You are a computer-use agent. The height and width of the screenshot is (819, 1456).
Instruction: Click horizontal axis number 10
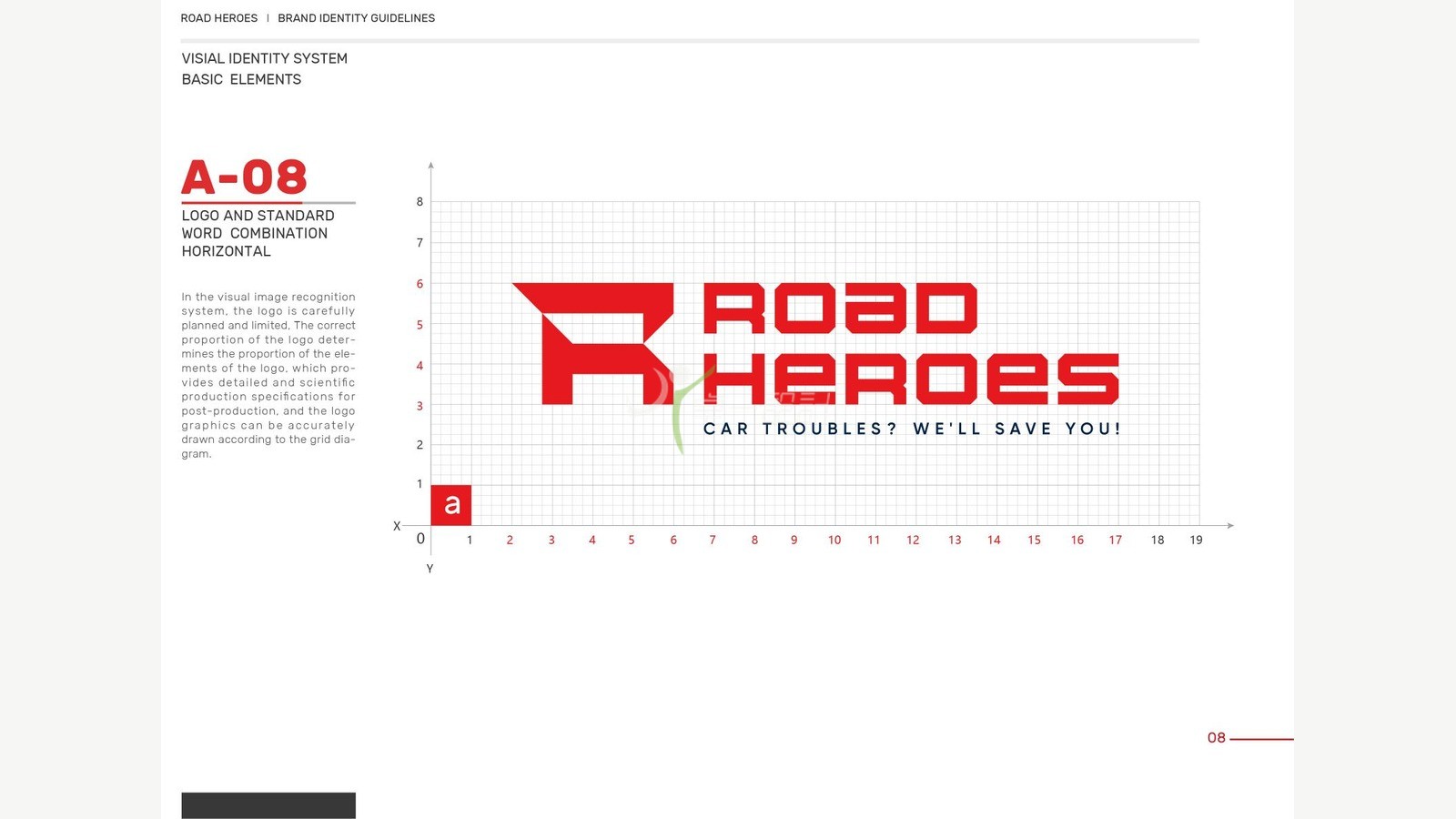click(834, 540)
